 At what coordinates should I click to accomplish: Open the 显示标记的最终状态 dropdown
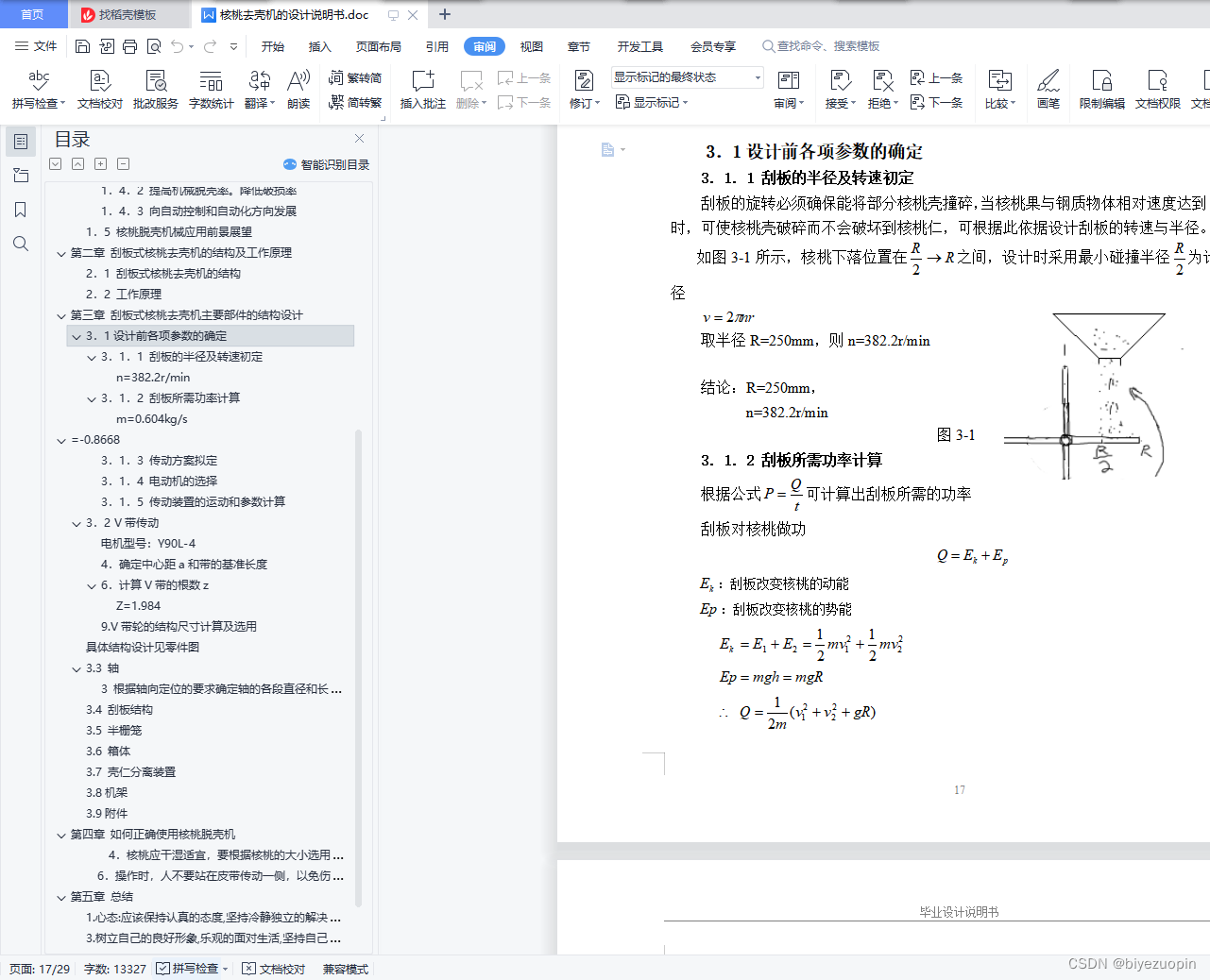pyautogui.click(x=687, y=77)
